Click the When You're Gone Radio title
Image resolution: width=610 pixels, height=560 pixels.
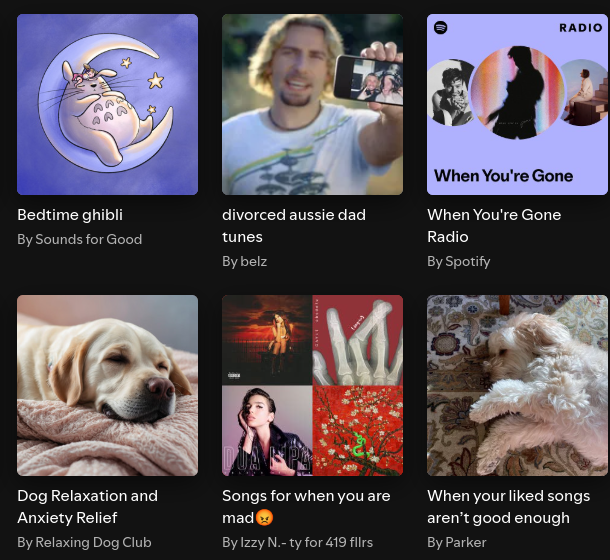click(x=494, y=226)
